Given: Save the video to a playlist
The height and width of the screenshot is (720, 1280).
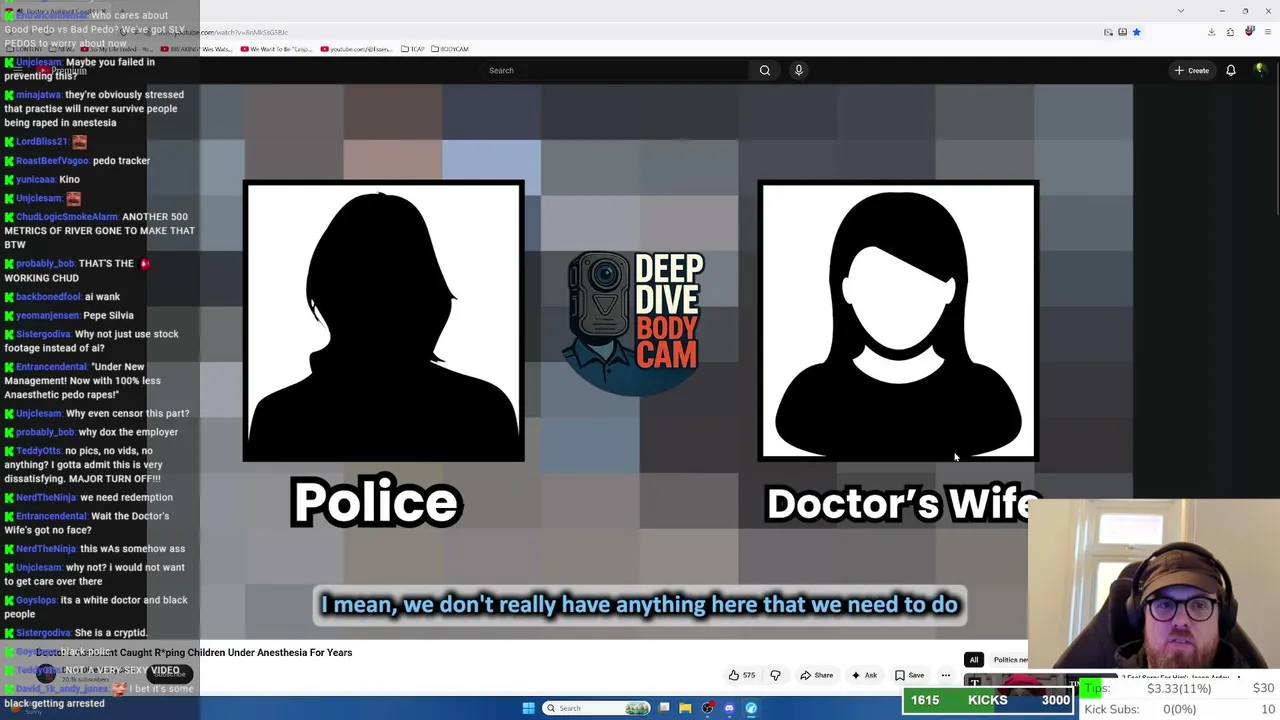Looking at the screenshot, I should [909, 675].
